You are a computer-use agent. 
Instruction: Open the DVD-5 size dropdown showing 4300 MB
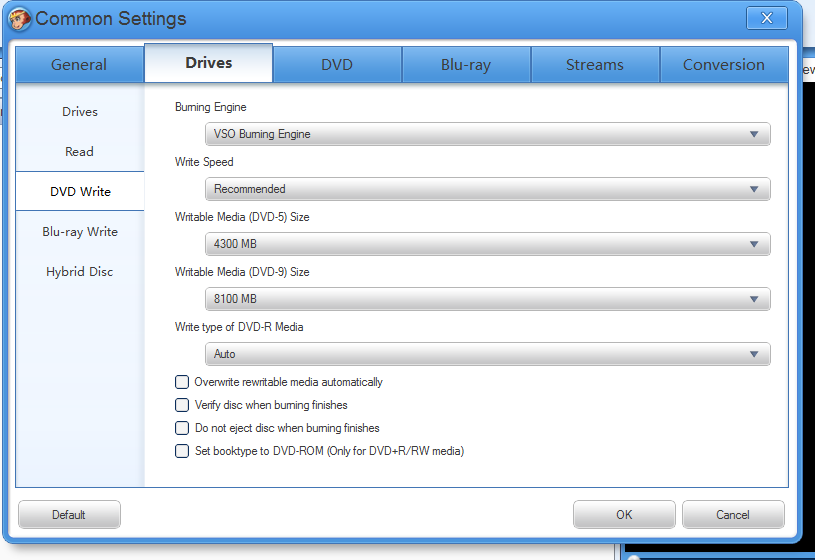tap(488, 244)
